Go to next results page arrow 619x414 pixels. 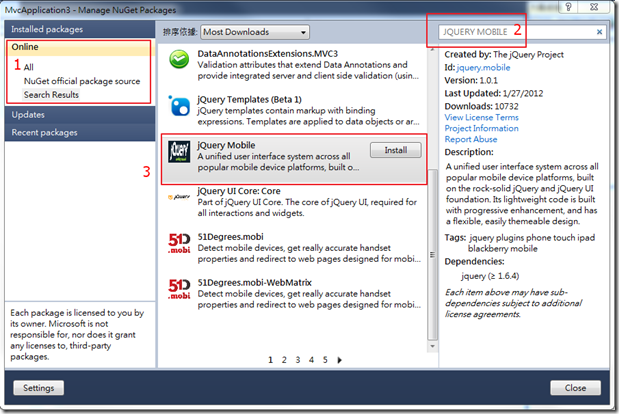(x=340, y=360)
